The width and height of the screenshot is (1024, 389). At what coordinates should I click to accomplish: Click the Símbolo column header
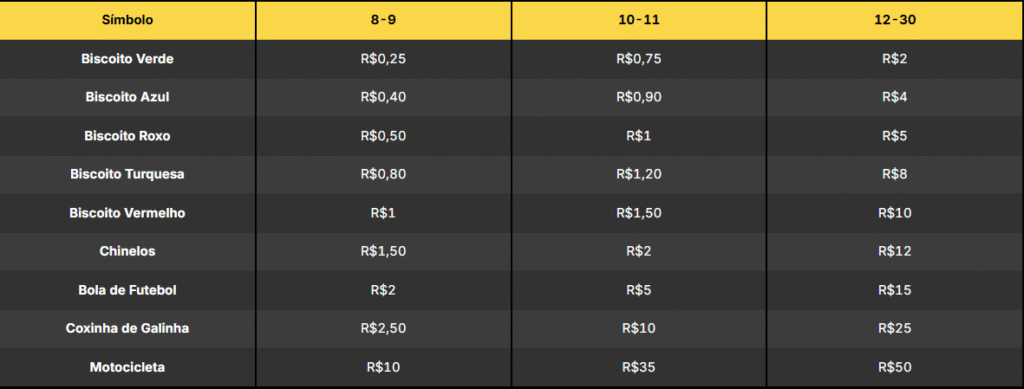pos(127,20)
